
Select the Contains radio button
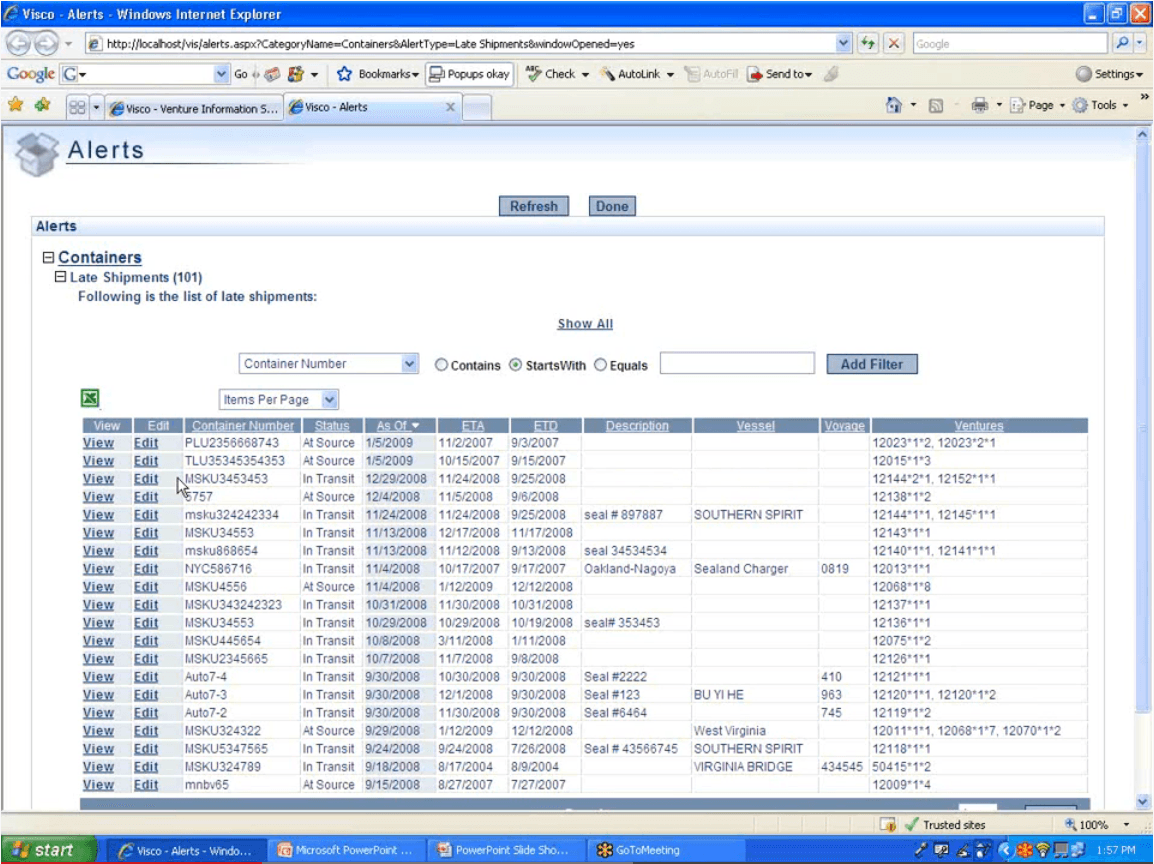coord(441,366)
